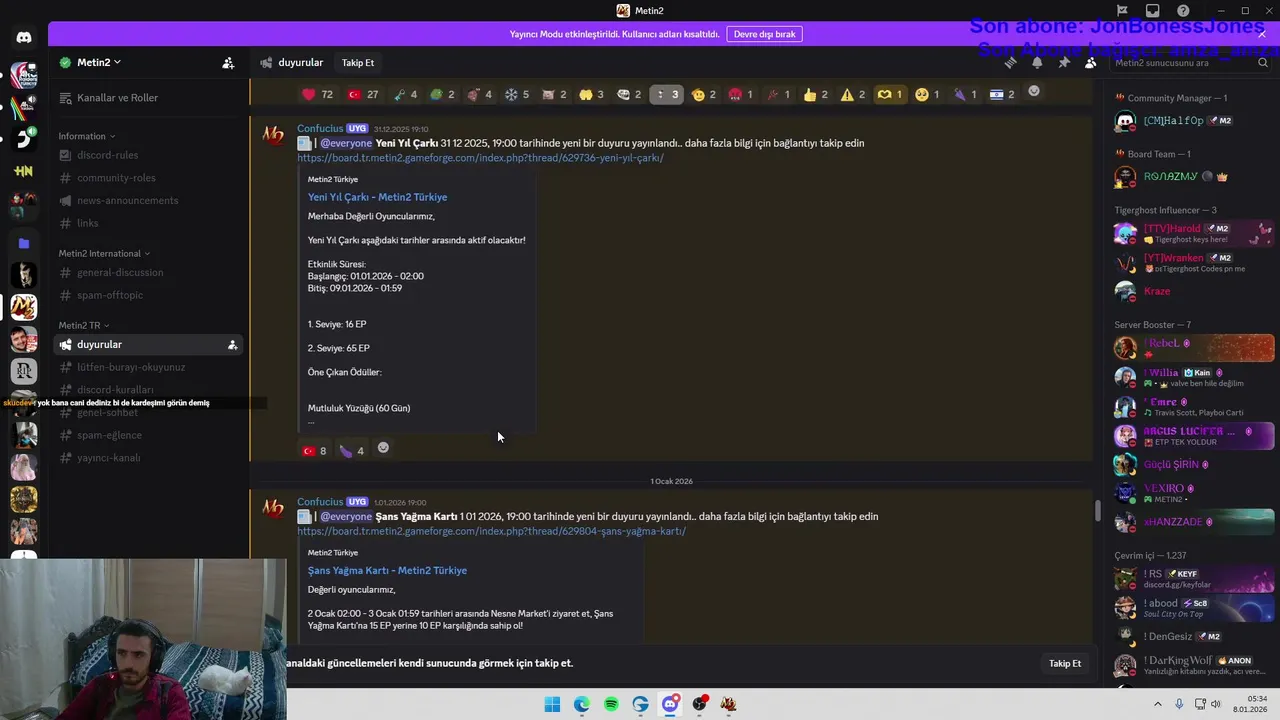Open notification settings bell icon
The width and height of the screenshot is (1280, 720).
1037,62
